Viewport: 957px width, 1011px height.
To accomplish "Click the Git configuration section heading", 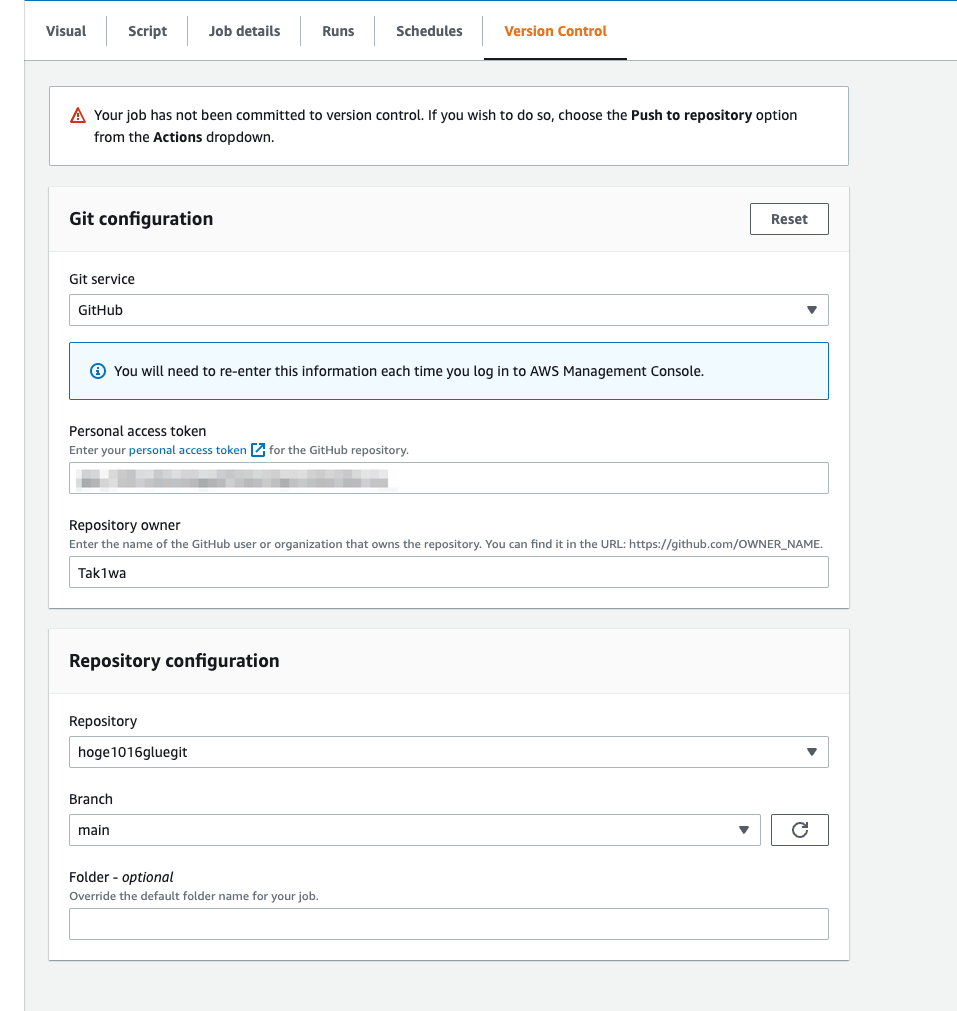I will pyautogui.click(x=141, y=218).
